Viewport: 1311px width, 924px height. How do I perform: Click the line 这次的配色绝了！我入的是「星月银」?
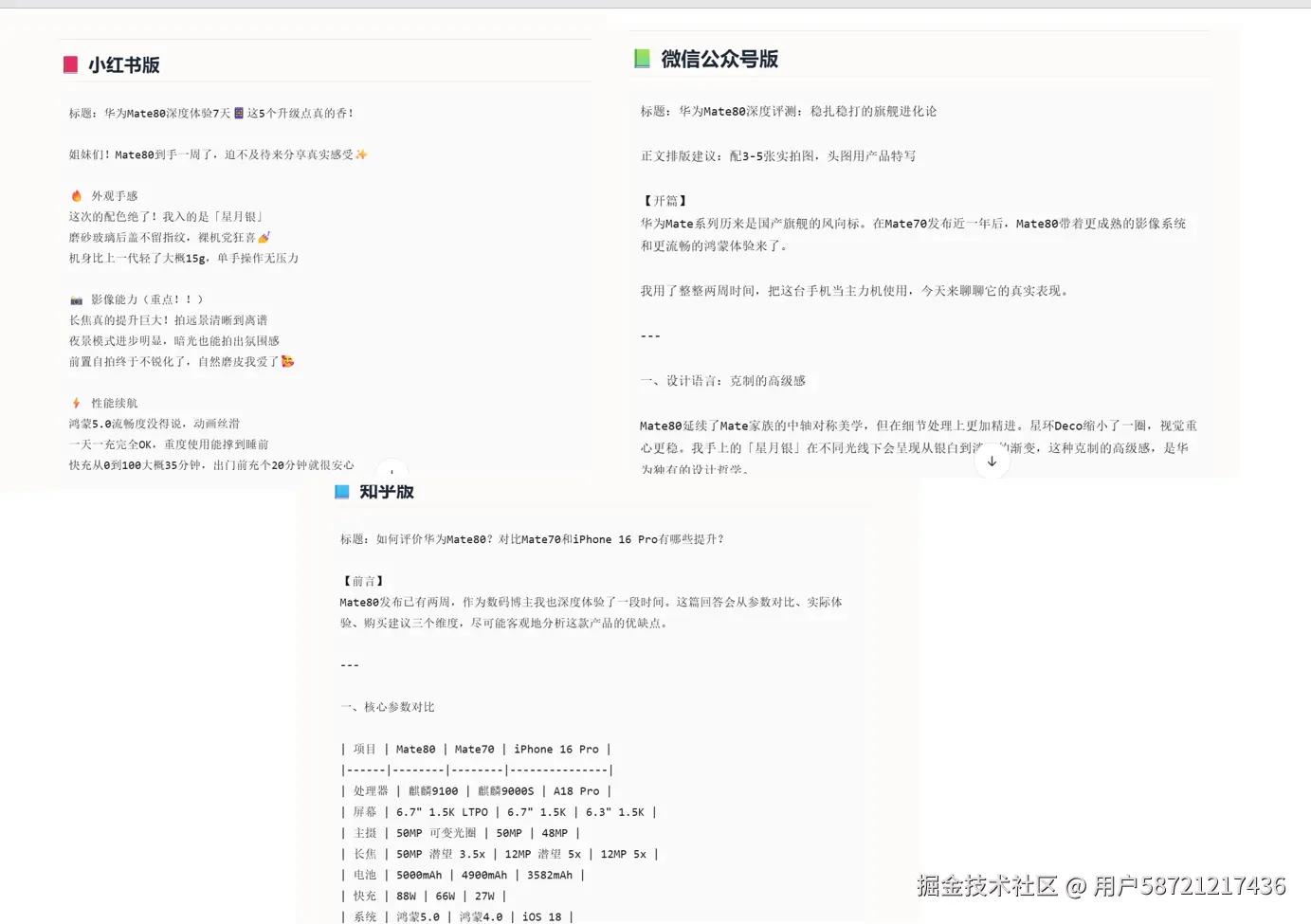167,216
